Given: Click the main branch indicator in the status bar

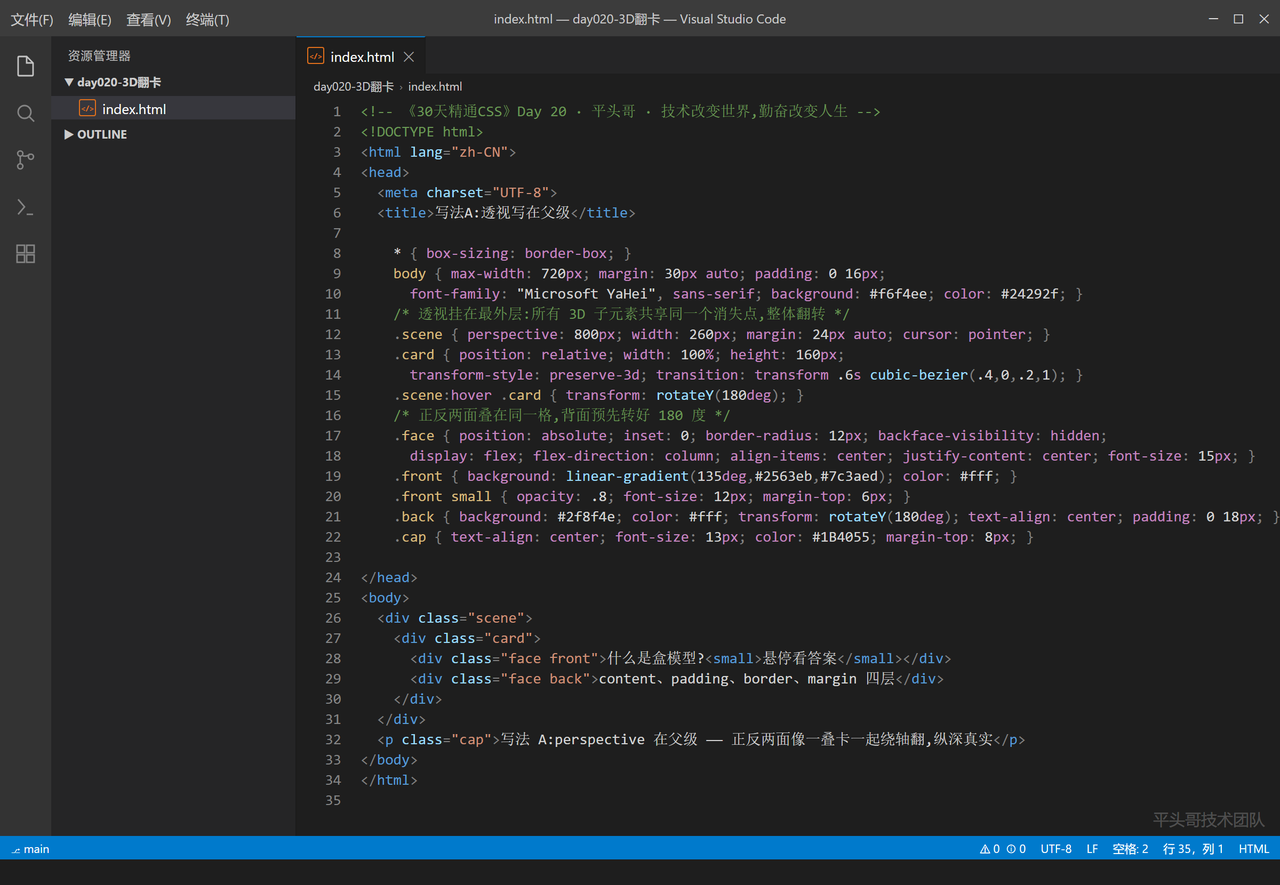Looking at the screenshot, I should [x=30, y=849].
